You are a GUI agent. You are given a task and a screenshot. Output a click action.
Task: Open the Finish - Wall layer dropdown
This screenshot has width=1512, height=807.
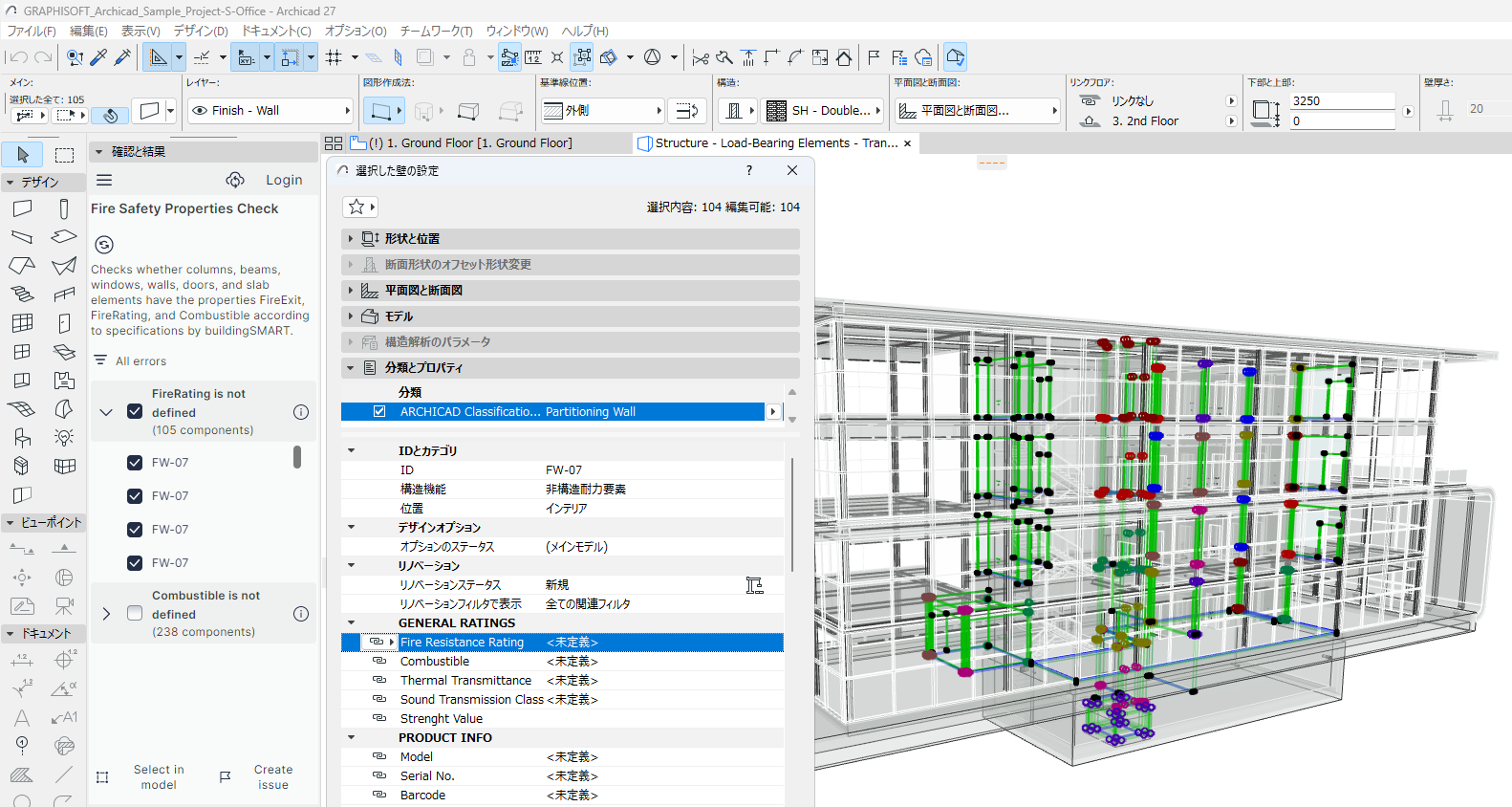pyautogui.click(x=270, y=111)
